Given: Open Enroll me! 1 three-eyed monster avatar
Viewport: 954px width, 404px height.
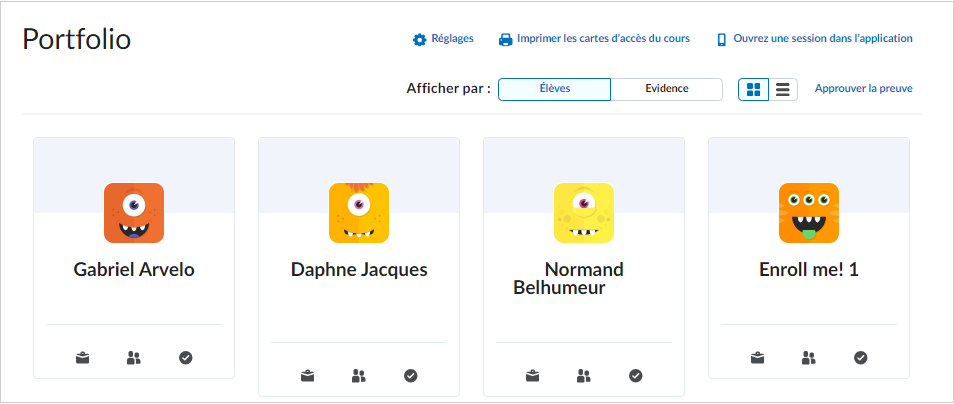Looking at the screenshot, I should tap(809, 213).
